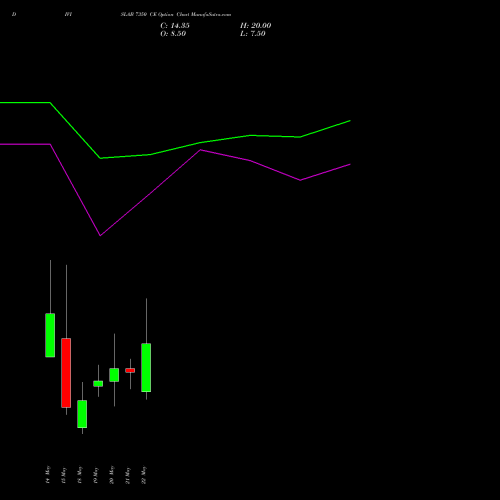Screen dimensions: 500x500
Task: Click the high value H: 20.00
Action: click(256, 26)
